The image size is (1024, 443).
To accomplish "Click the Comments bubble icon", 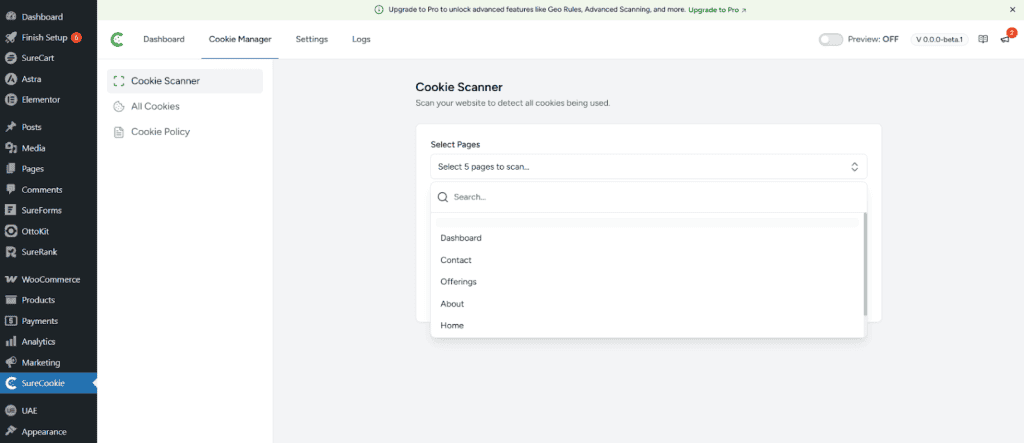I will pos(10,189).
